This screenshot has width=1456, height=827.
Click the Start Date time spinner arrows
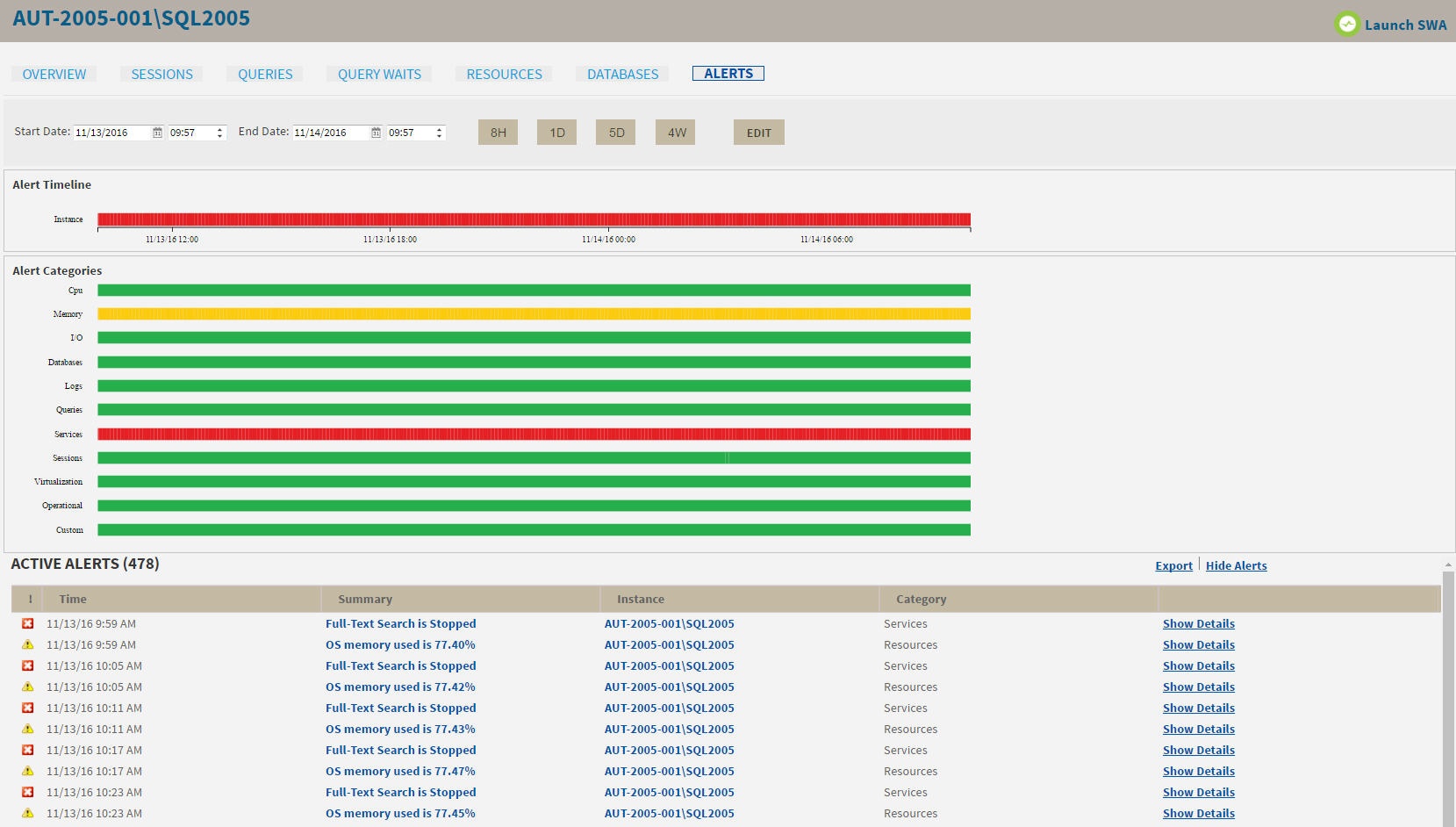pyautogui.click(x=219, y=133)
